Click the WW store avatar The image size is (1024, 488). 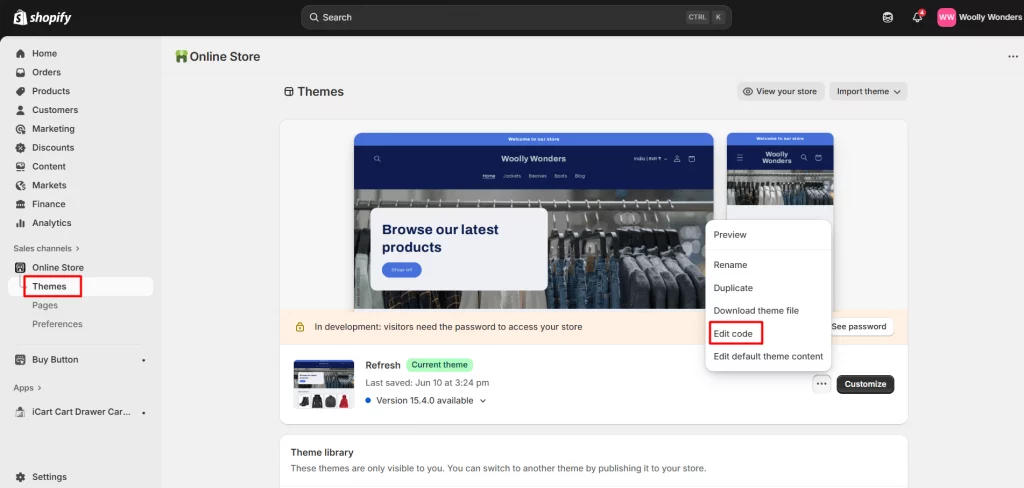click(x=946, y=18)
